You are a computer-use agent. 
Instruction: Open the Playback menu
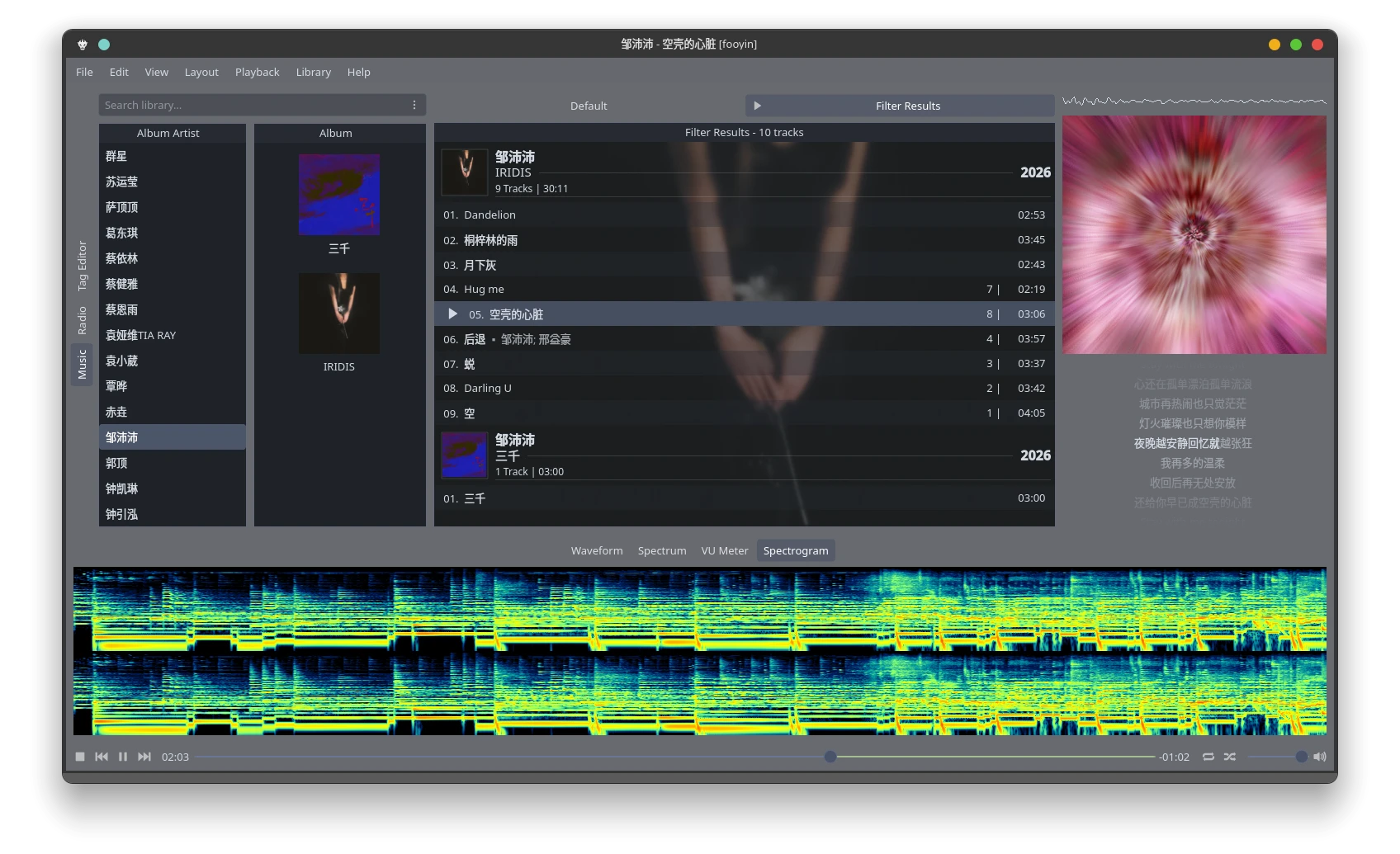pos(258,72)
